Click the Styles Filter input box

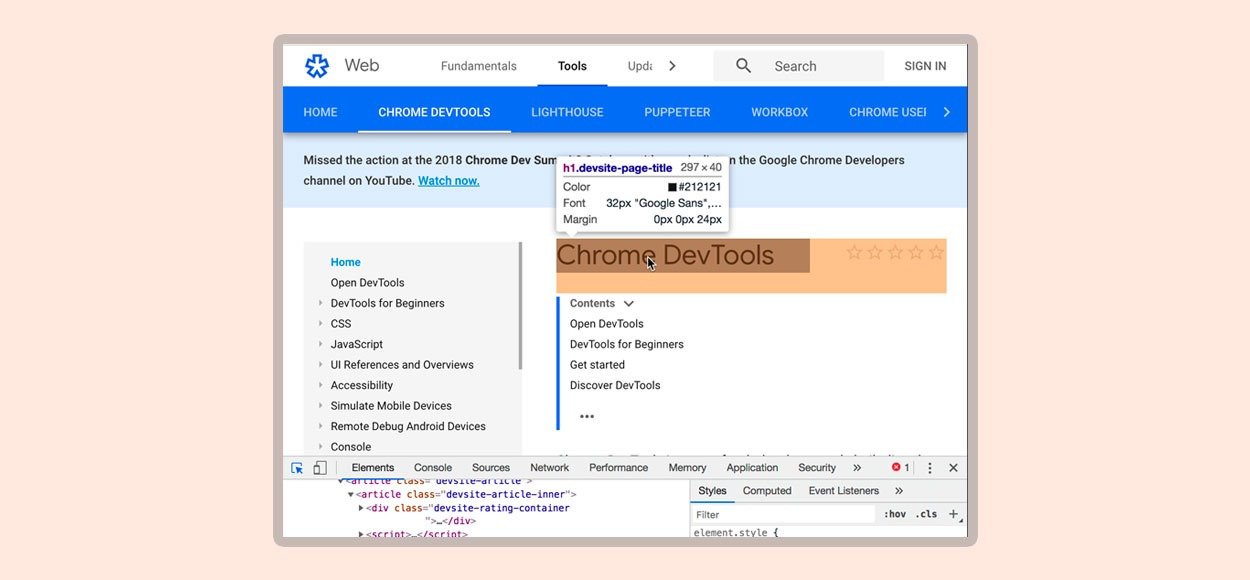click(783, 514)
